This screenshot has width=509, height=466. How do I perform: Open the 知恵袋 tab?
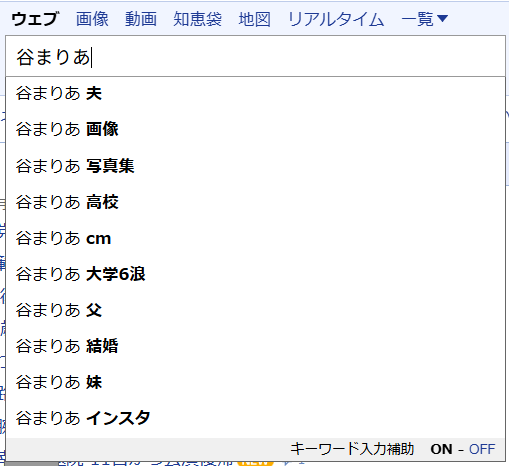pyautogui.click(x=197, y=19)
